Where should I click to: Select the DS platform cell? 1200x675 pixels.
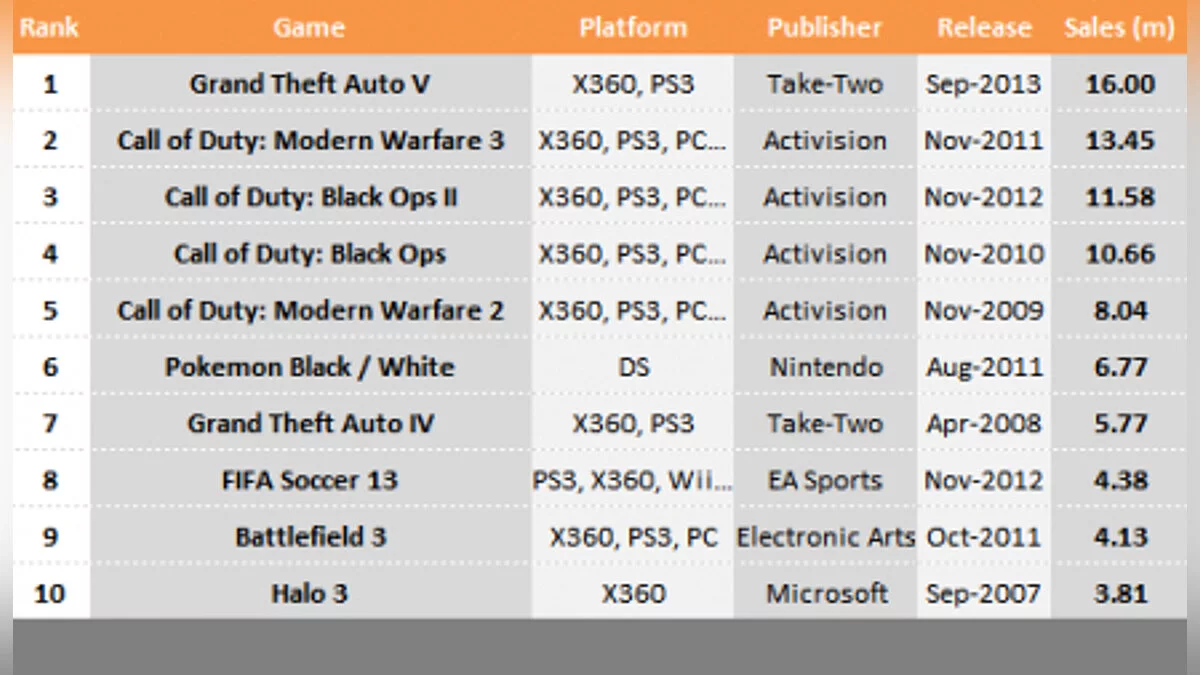click(633, 367)
